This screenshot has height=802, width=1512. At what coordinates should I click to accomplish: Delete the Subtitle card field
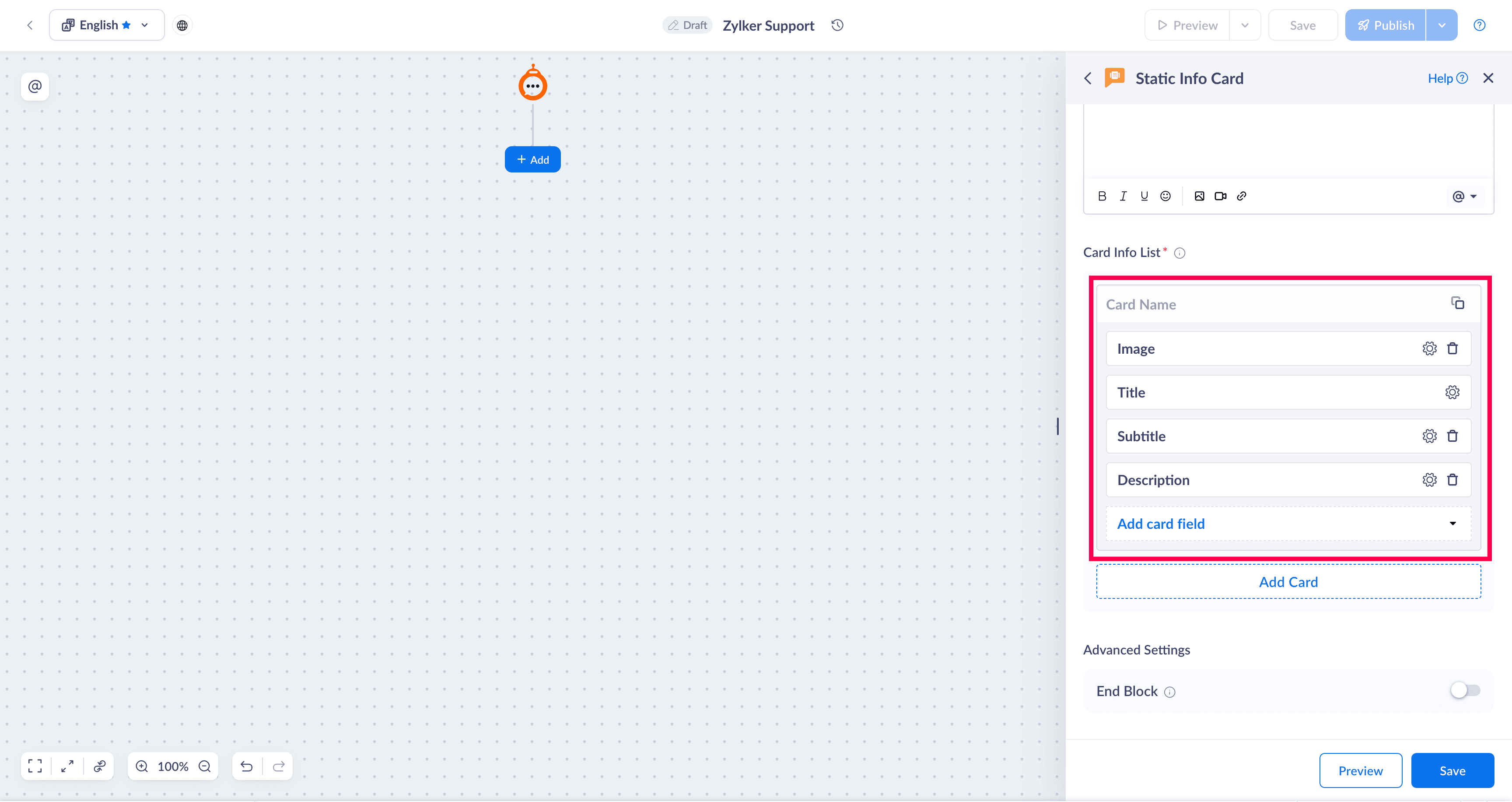click(1452, 436)
